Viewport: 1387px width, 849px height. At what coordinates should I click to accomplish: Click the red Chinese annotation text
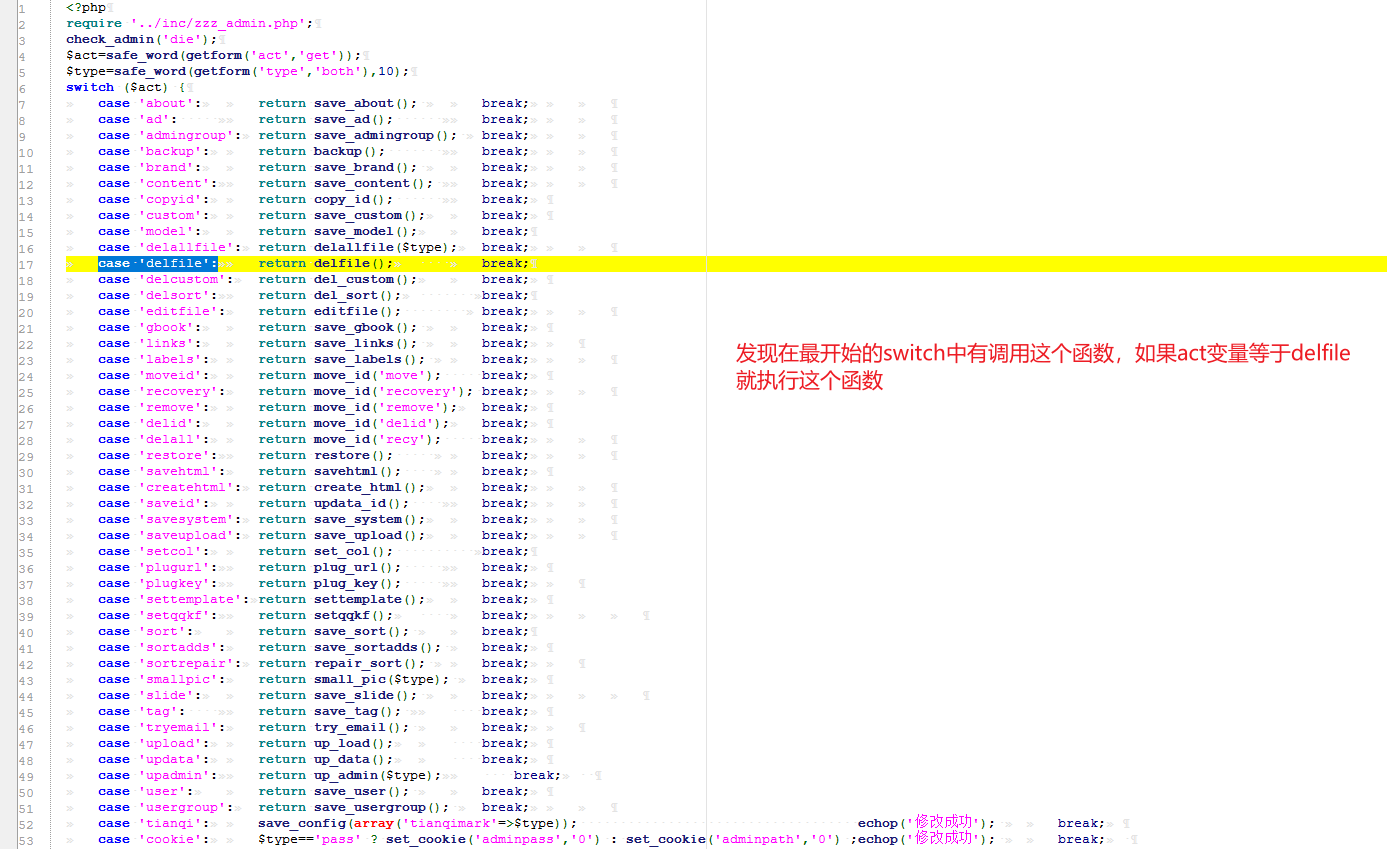pos(1042,365)
